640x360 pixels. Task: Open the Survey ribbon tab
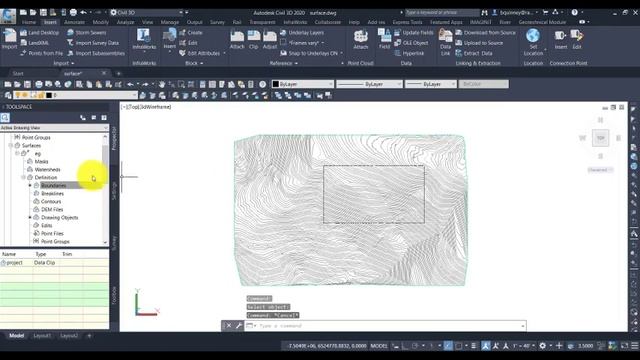pyautogui.click(x=217, y=22)
